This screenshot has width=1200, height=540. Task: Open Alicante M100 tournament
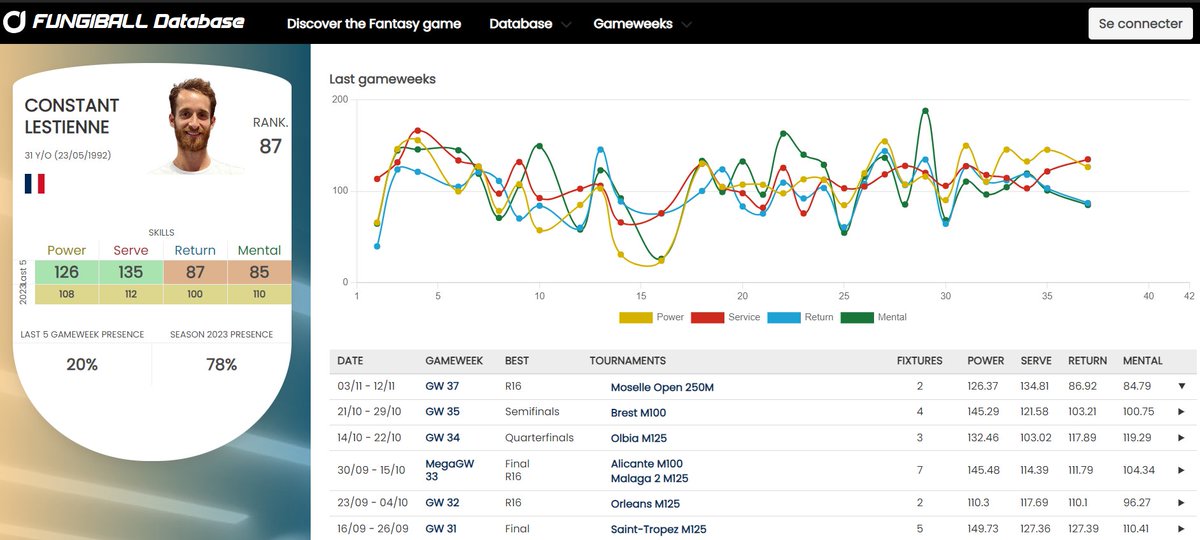point(646,463)
